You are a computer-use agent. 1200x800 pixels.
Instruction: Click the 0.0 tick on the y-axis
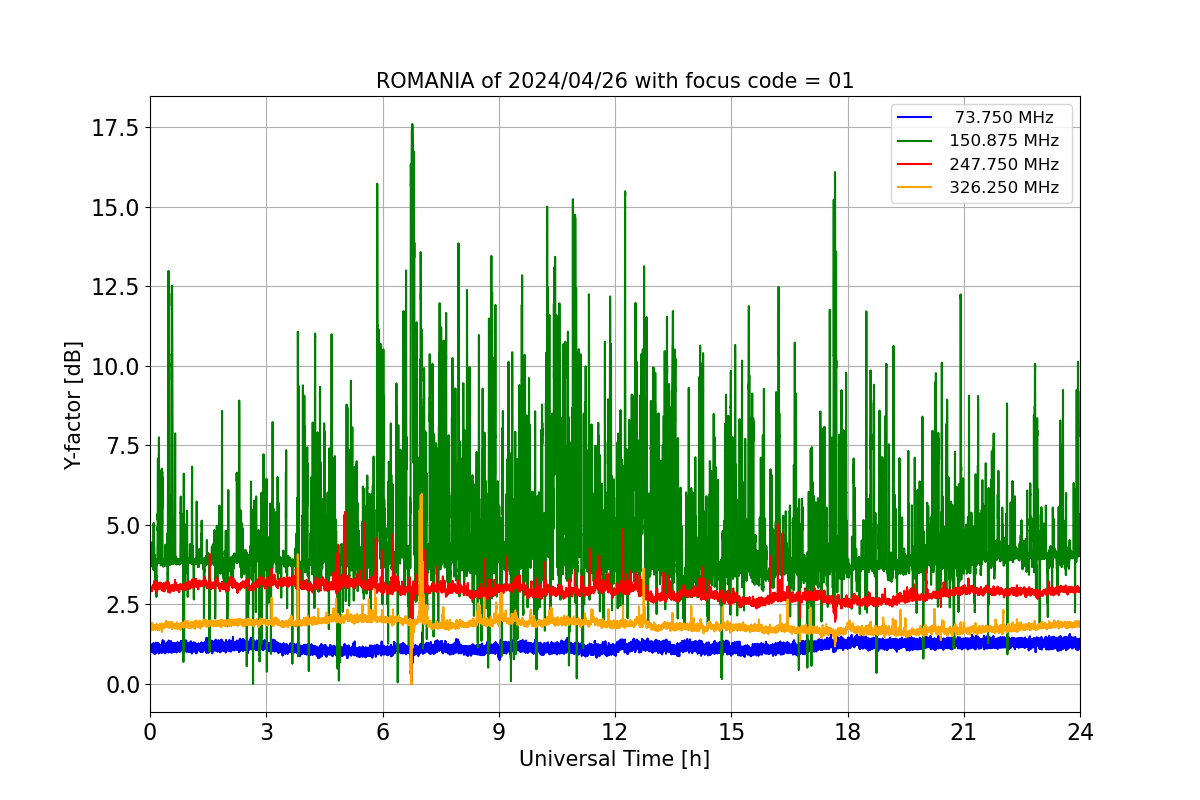[121, 684]
